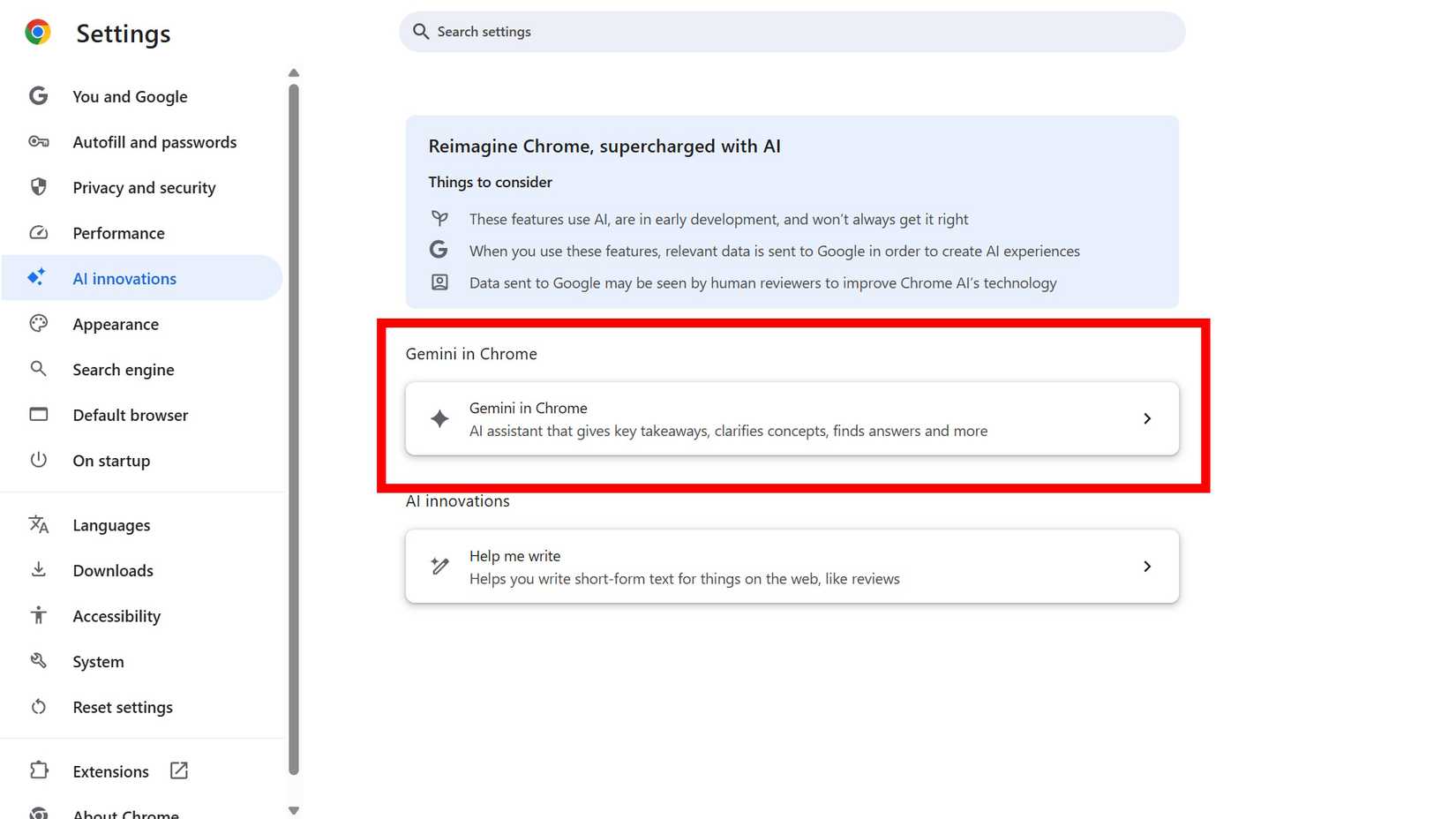The image size is (1456, 819).
Task: Click the external link icon next to Extensions
Action: tap(179, 770)
